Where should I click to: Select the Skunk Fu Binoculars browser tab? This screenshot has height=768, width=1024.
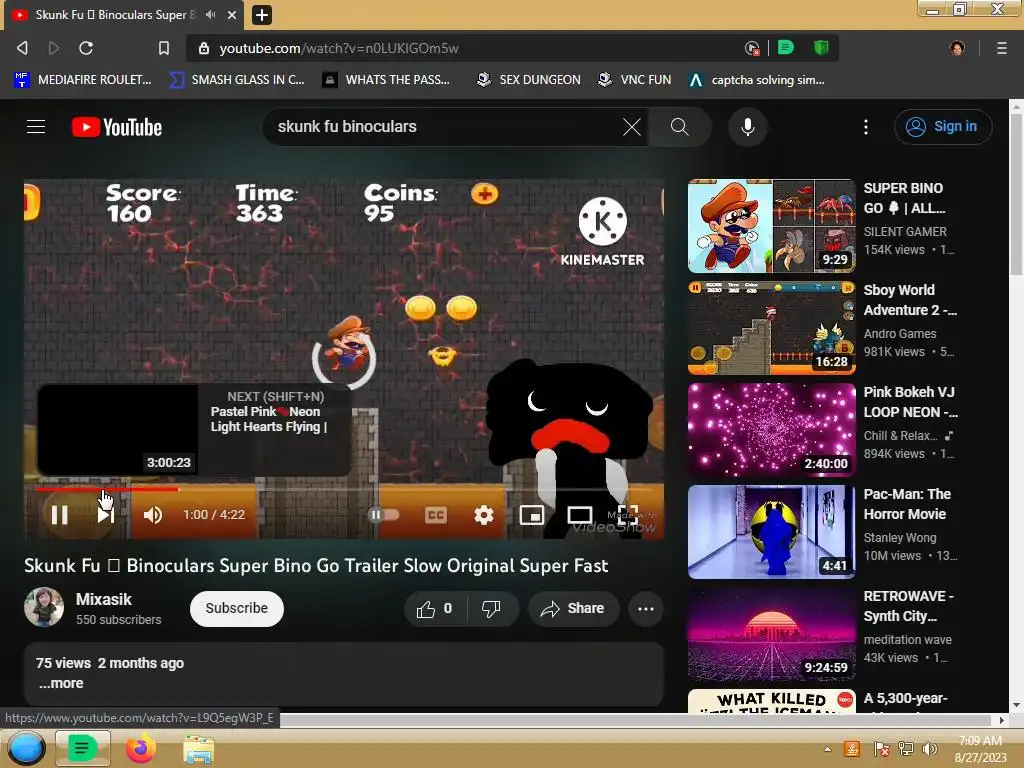(124, 14)
